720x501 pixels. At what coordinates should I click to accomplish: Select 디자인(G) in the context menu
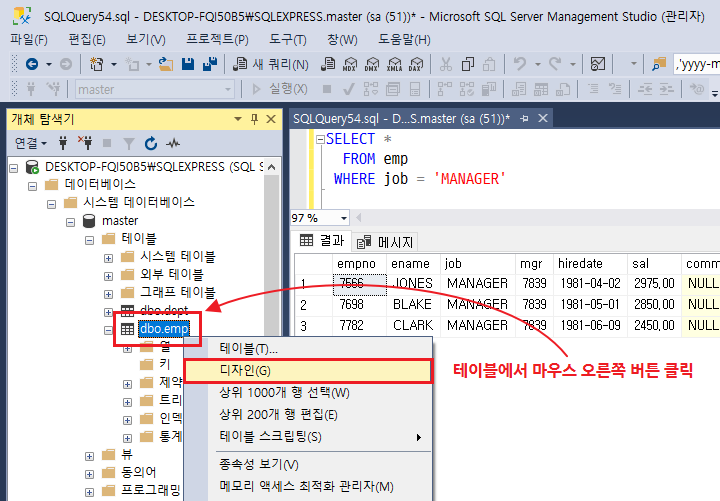click(x=308, y=371)
